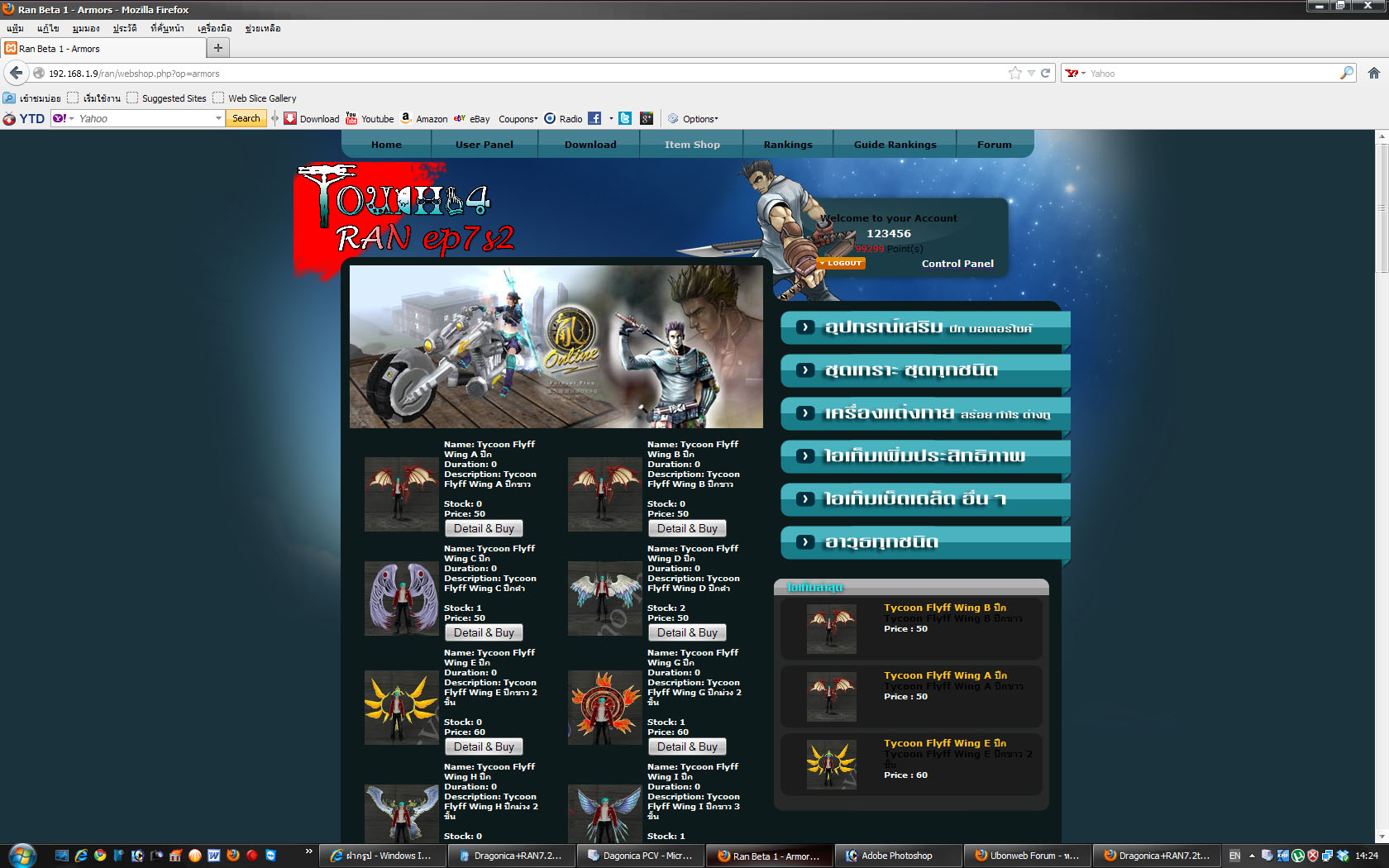The height and width of the screenshot is (868, 1389).
Task: Expand the address bar history dropdown
Action: [x=1031, y=73]
